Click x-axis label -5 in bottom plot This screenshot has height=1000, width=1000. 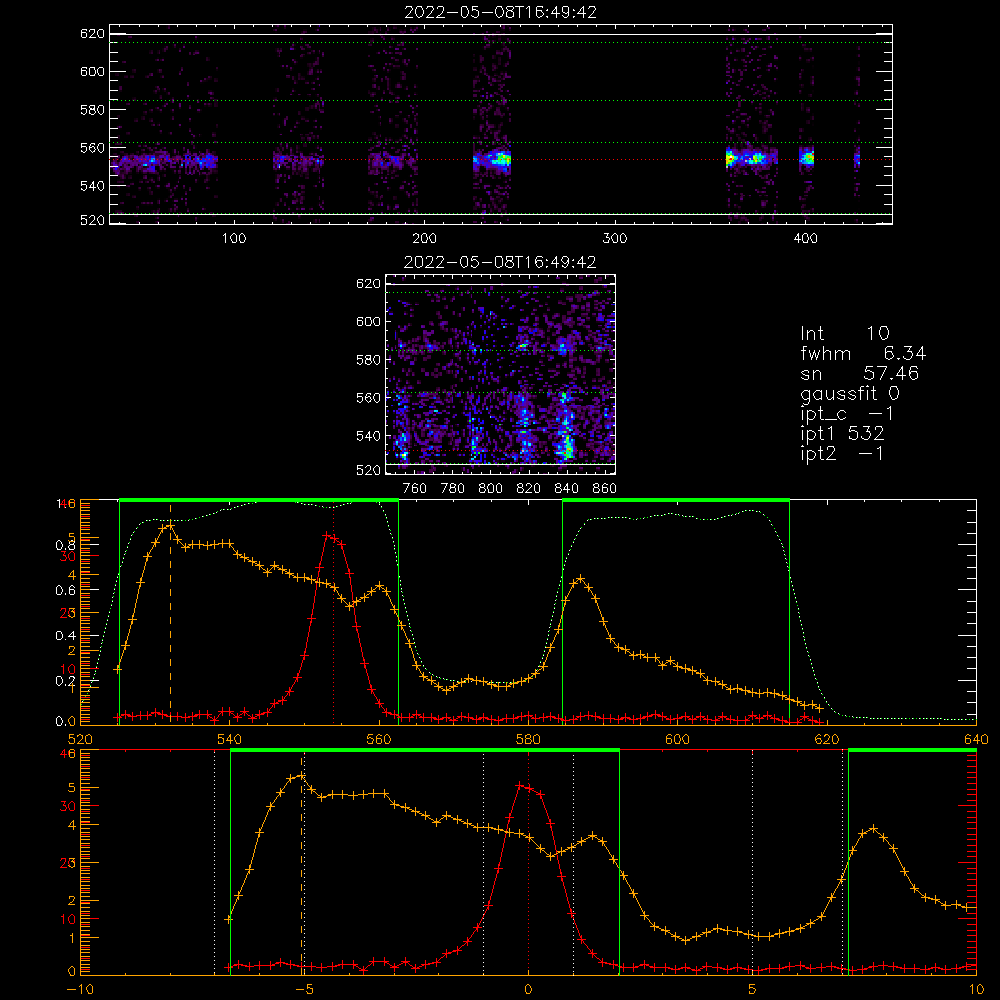coord(304,990)
